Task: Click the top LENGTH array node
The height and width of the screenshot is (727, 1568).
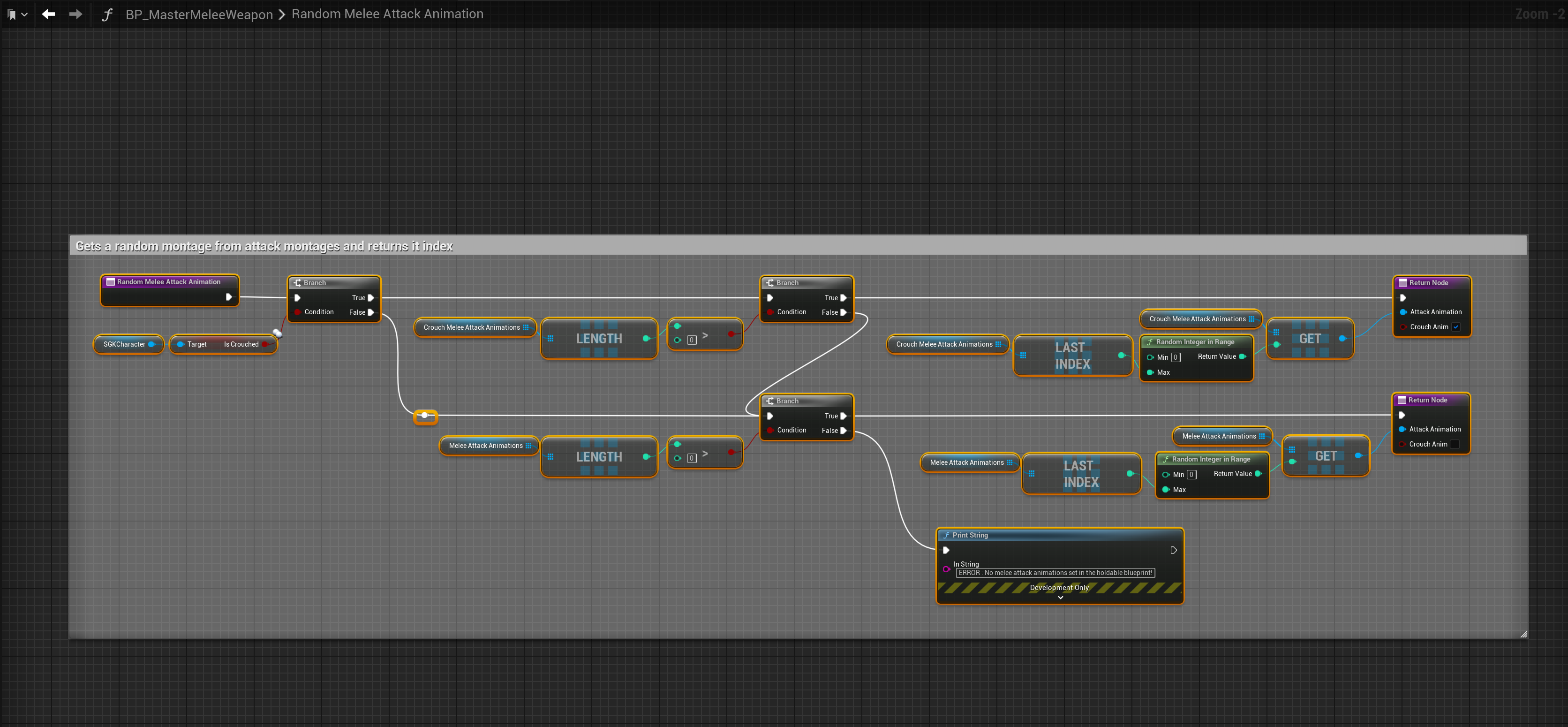Action: 599,339
